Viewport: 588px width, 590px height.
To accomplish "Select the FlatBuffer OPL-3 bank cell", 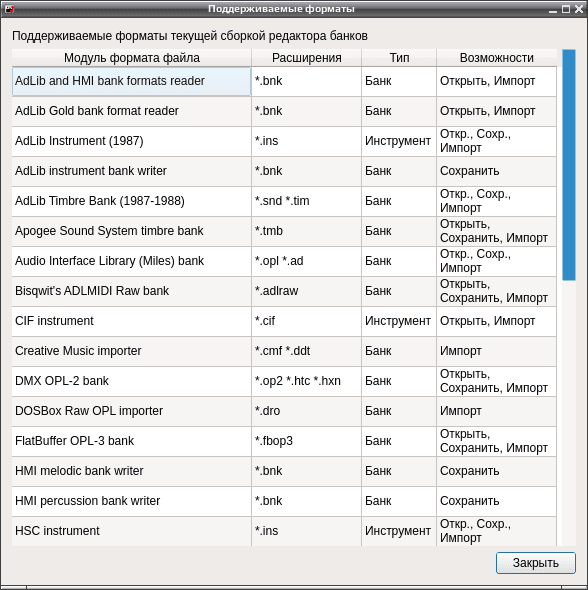I will click(132, 441).
